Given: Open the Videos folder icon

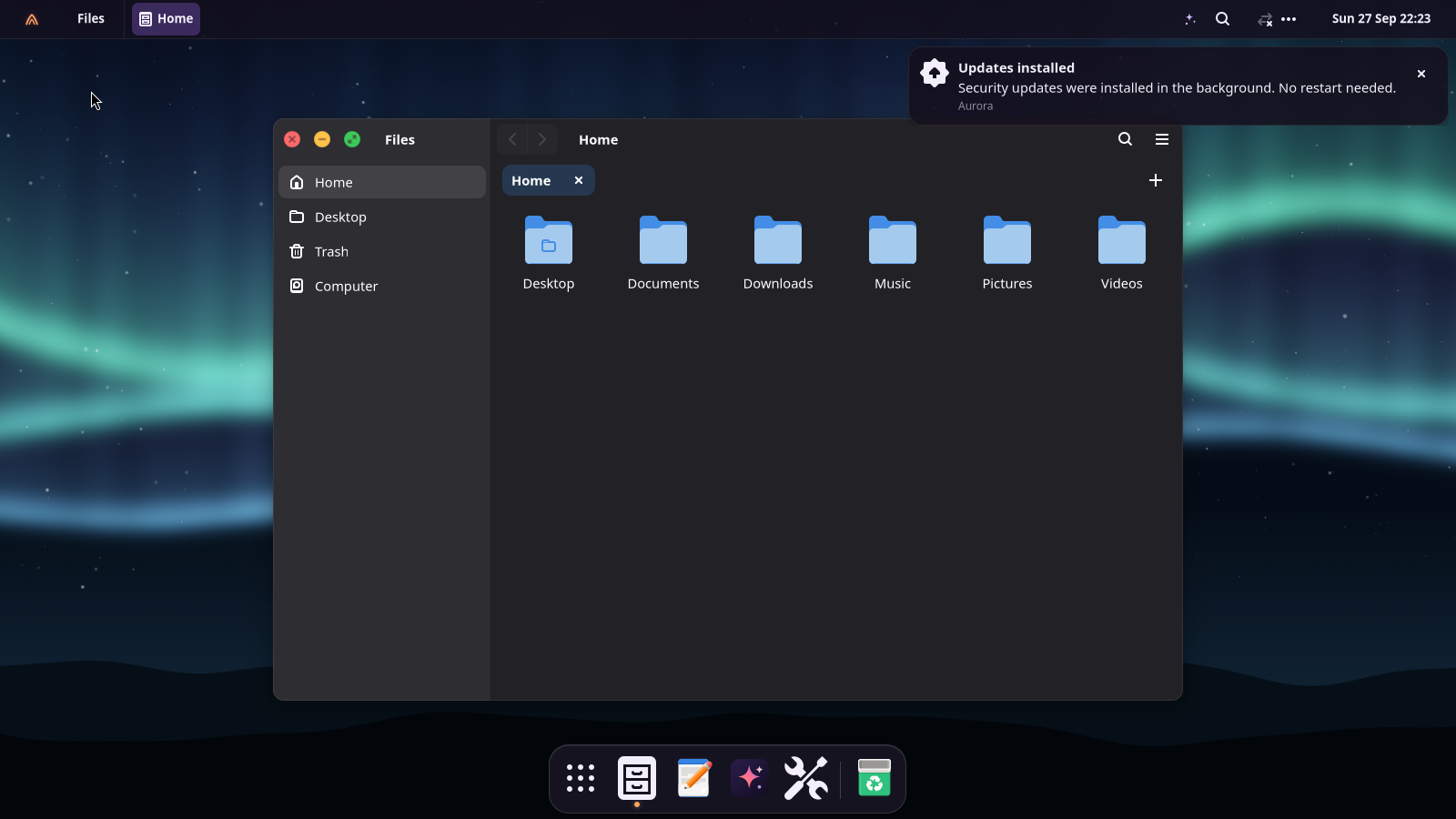Looking at the screenshot, I should click(x=1122, y=240).
